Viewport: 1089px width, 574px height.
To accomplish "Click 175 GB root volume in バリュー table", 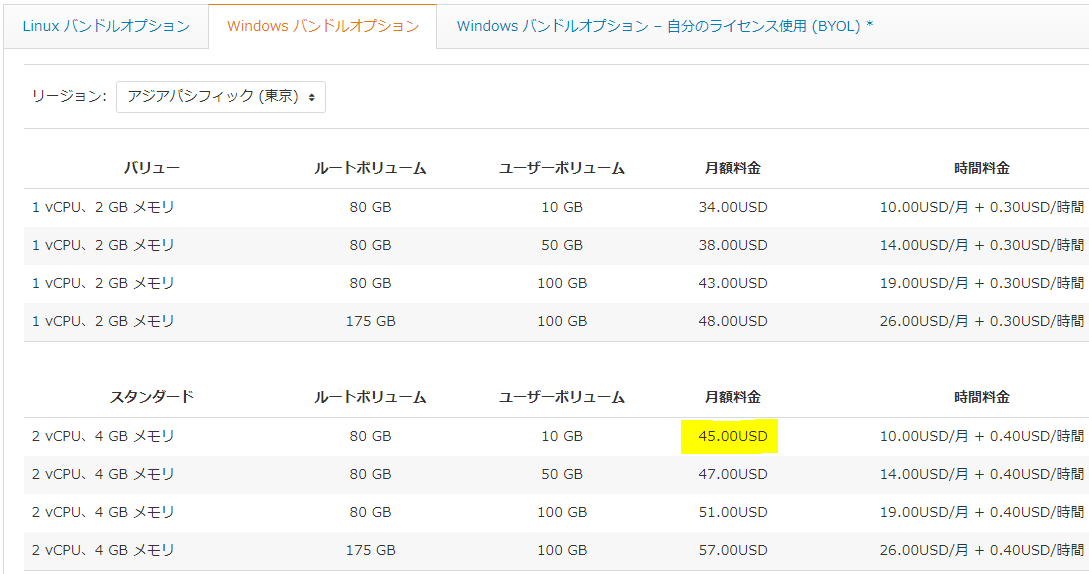I will point(370,321).
